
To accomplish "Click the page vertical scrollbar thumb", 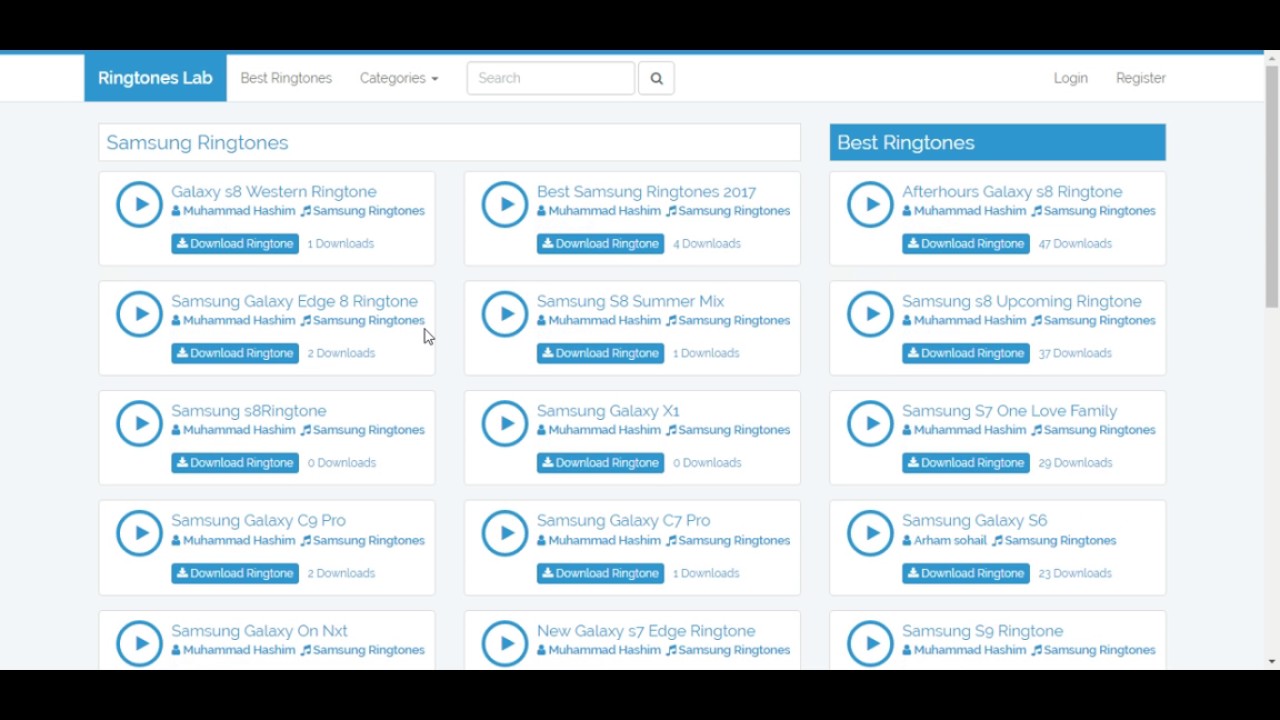I will click(x=1272, y=186).
